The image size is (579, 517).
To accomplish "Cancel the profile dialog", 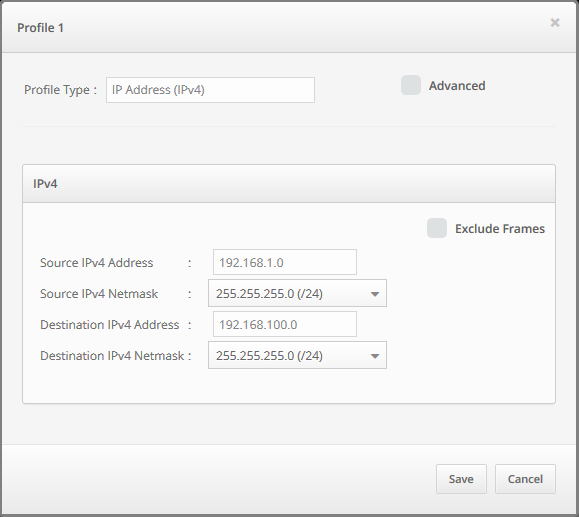I will [525, 479].
